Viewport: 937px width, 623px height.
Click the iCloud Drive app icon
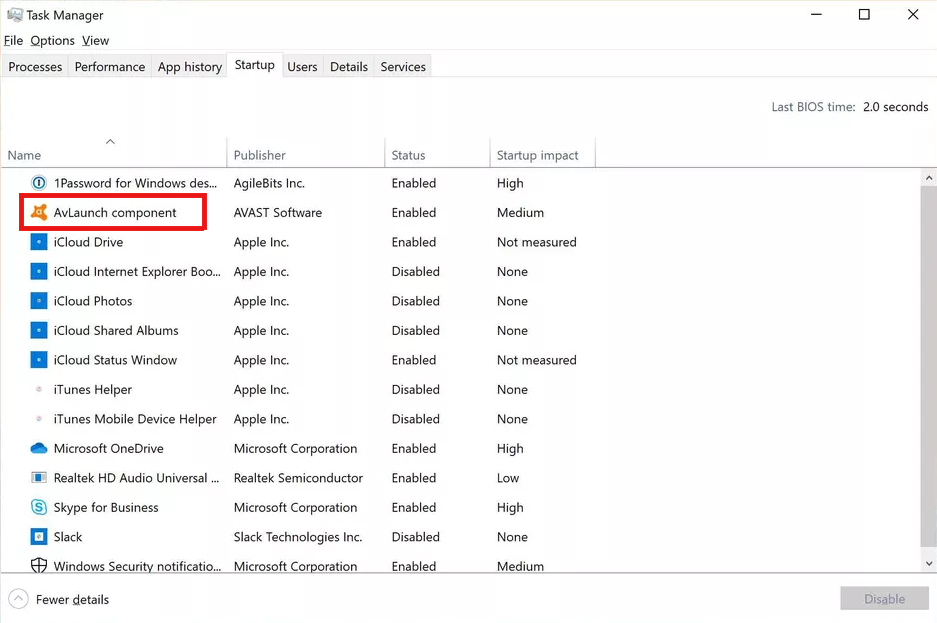(39, 242)
